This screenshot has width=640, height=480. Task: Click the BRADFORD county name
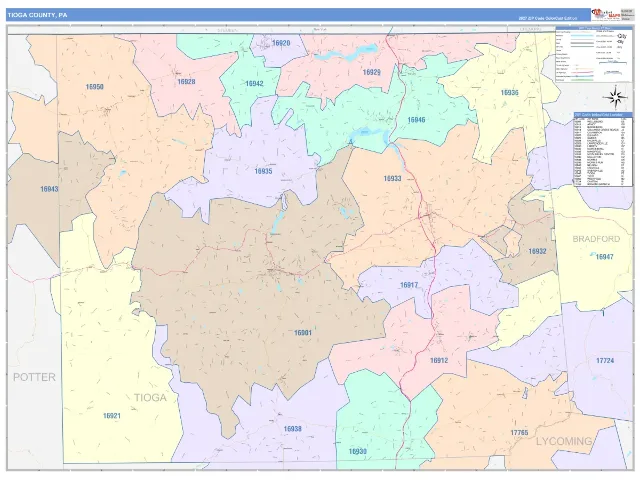(x=596, y=239)
